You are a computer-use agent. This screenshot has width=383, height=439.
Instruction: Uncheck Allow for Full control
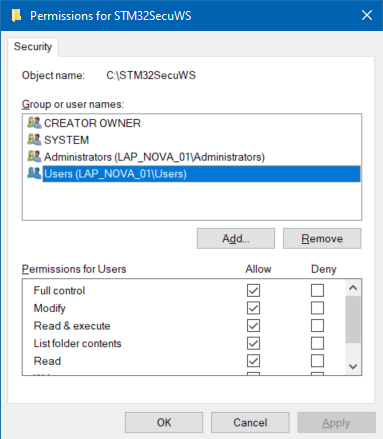click(x=253, y=290)
